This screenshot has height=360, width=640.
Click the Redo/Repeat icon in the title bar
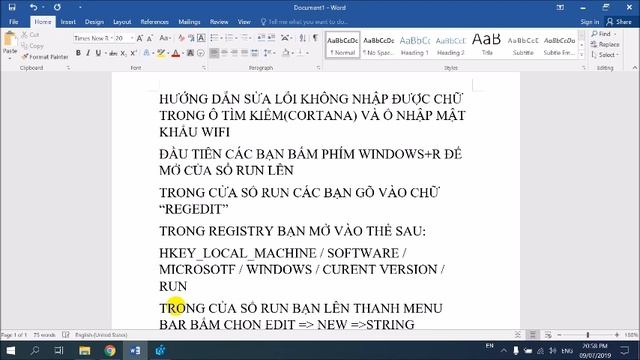[57, 7]
